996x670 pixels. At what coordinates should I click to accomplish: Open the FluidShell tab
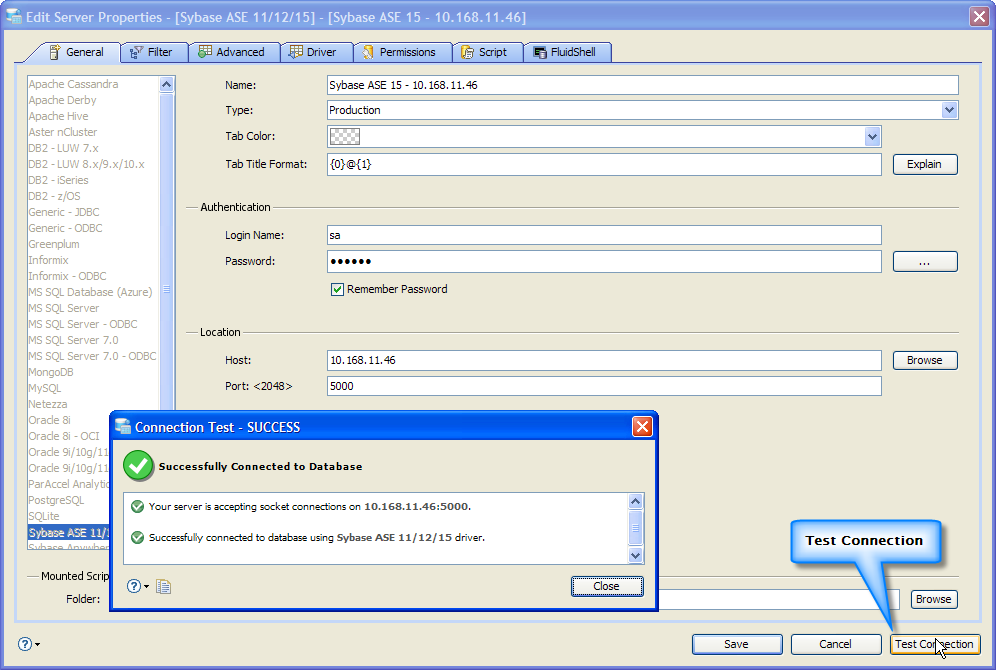[567, 52]
